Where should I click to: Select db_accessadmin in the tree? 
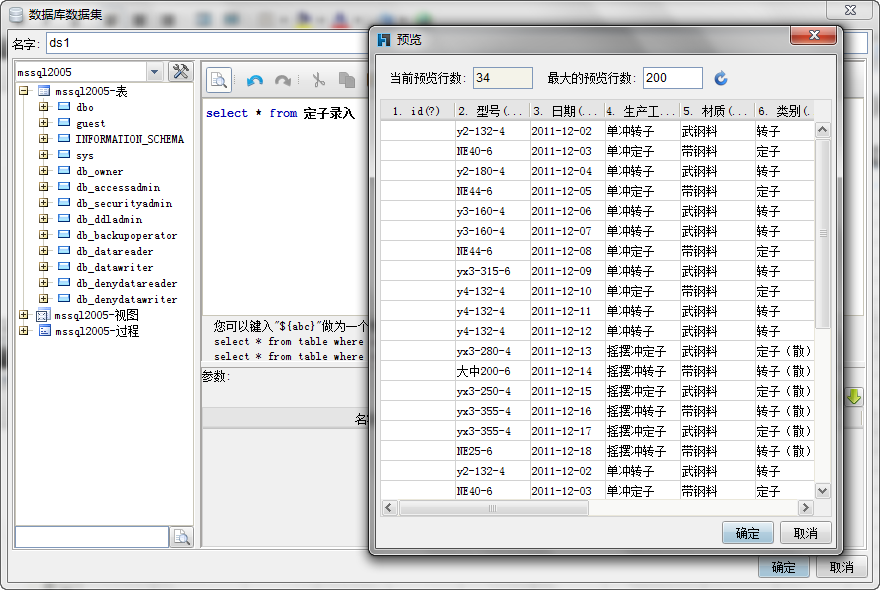(118, 187)
